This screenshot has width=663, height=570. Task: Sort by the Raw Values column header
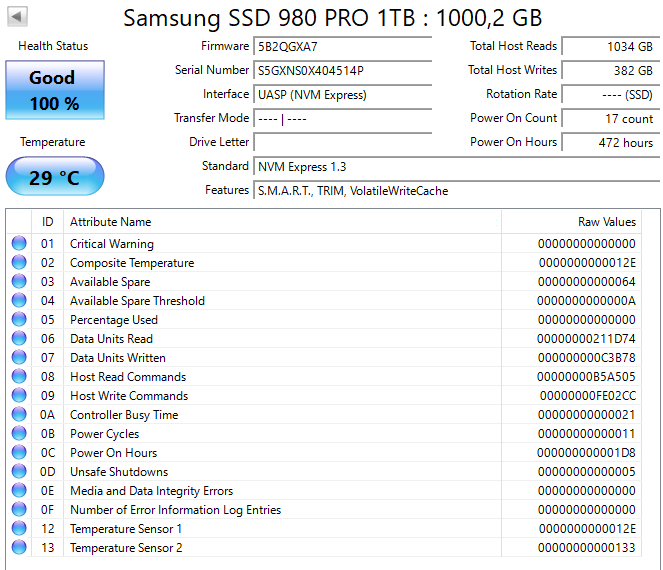click(x=571, y=222)
